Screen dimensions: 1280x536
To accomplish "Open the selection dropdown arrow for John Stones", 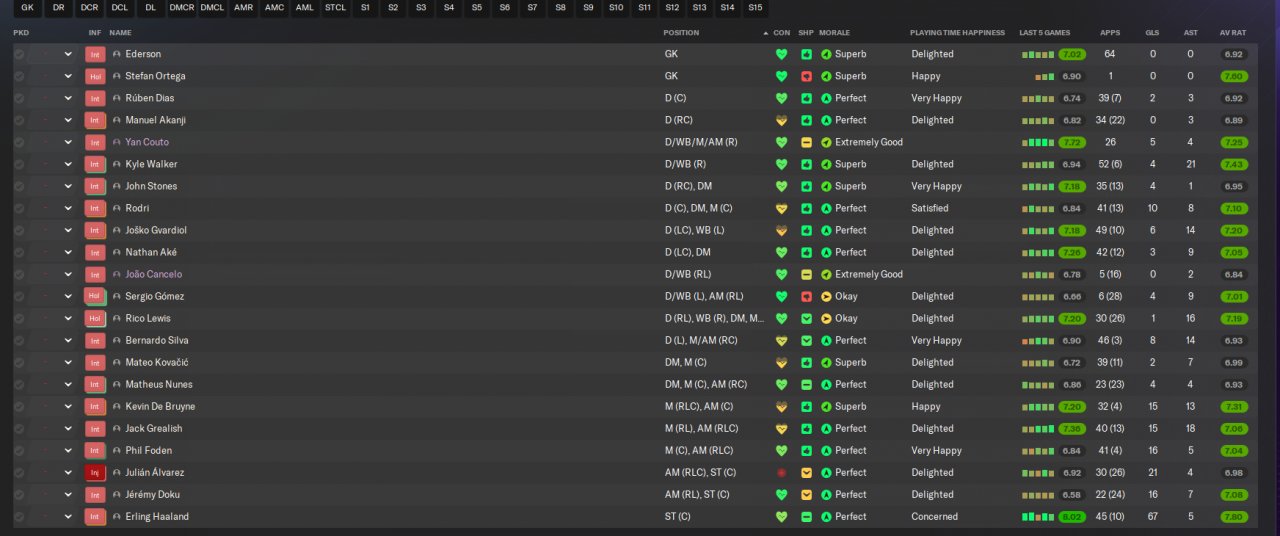I will click(x=68, y=186).
